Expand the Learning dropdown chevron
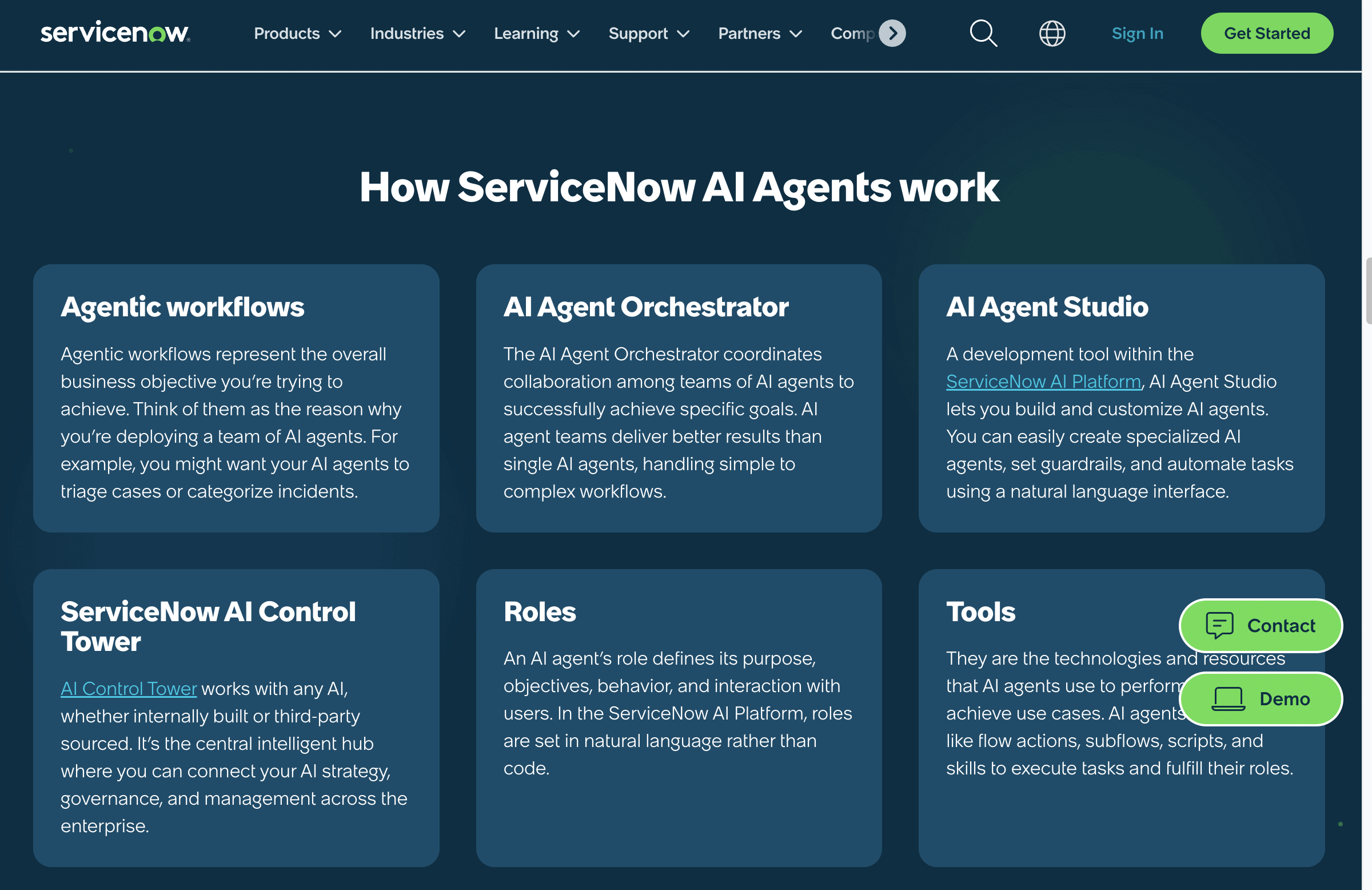This screenshot has height=890, width=1372. [573, 34]
